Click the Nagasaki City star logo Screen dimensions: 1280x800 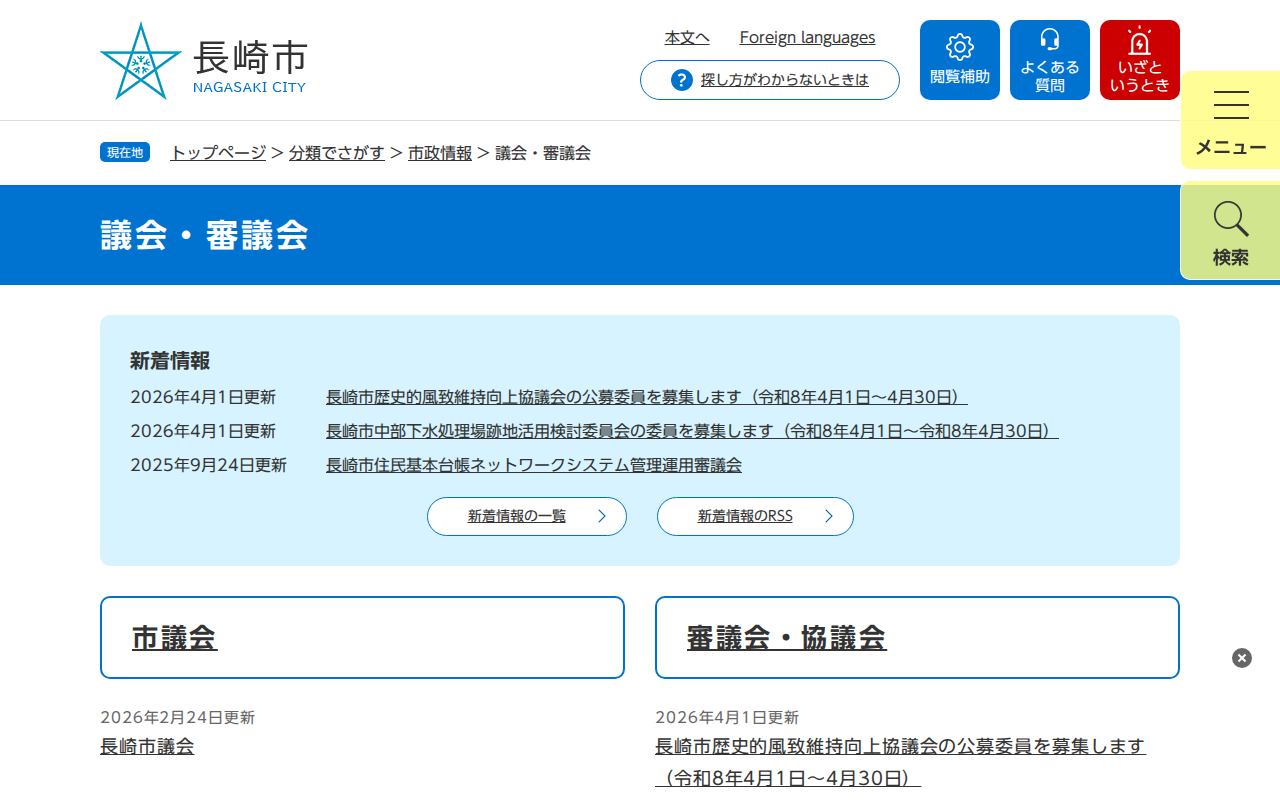point(141,61)
